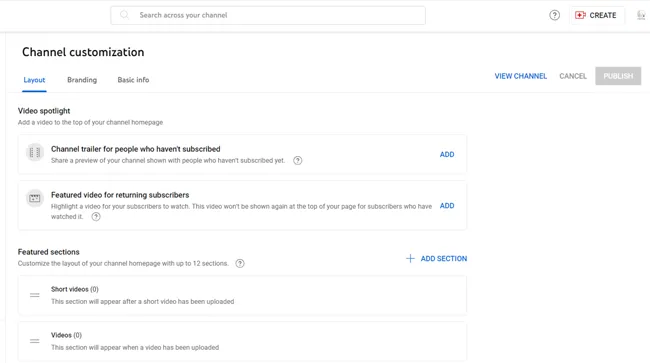Click ADD for channel trailer
Screen dimensions: 650x363
pyautogui.click(x=447, y=155)
